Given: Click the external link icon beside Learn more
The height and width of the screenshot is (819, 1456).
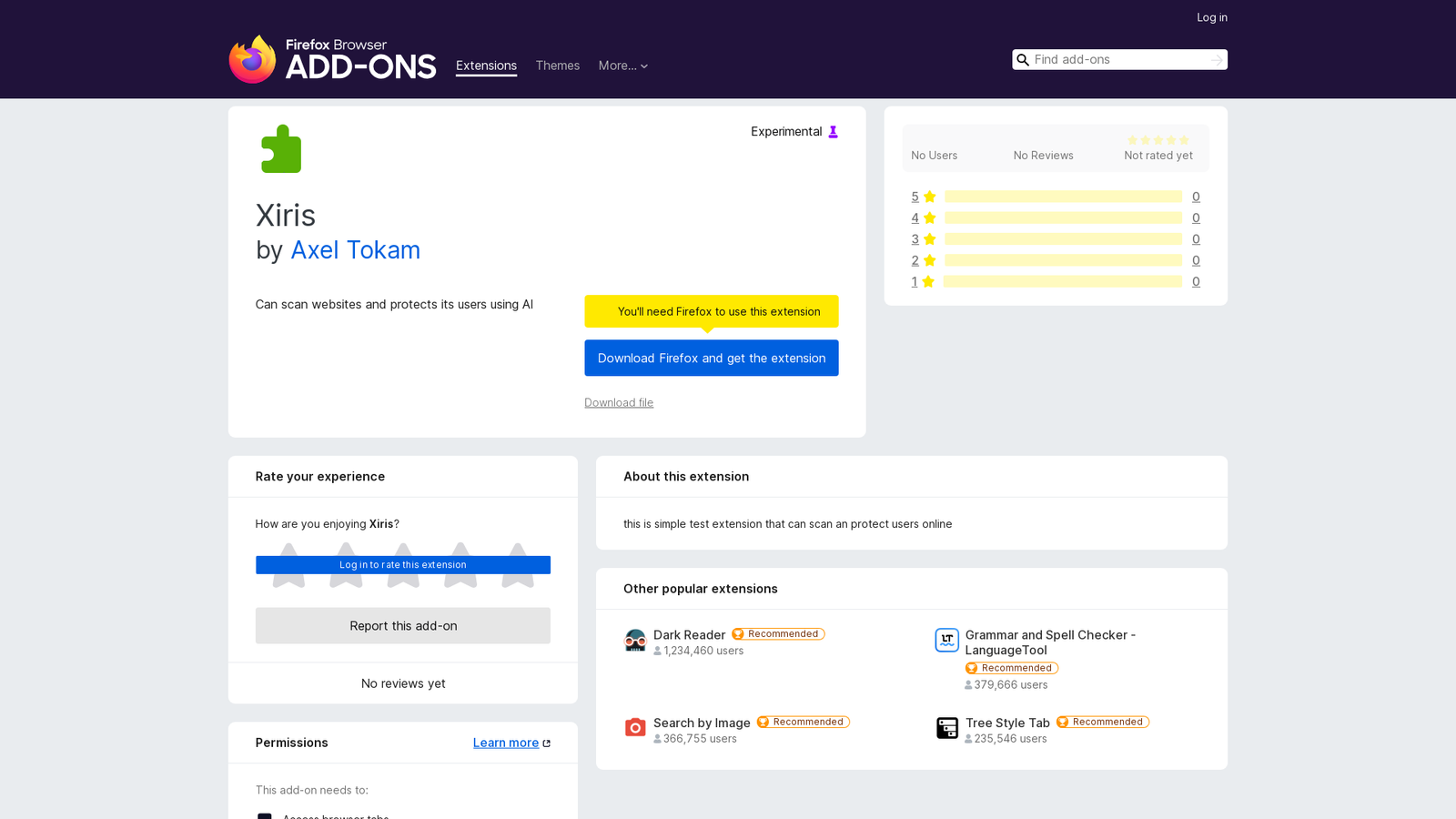Looking at the screenshot, I should tap(547, 743).
